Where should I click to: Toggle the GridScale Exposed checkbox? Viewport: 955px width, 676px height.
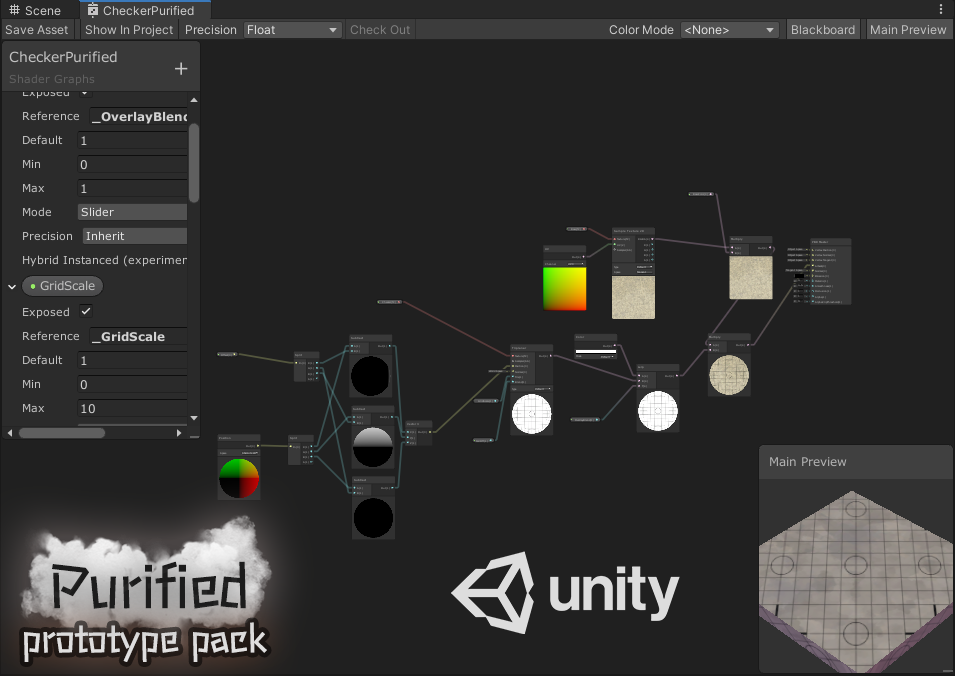tap(86, 311)
